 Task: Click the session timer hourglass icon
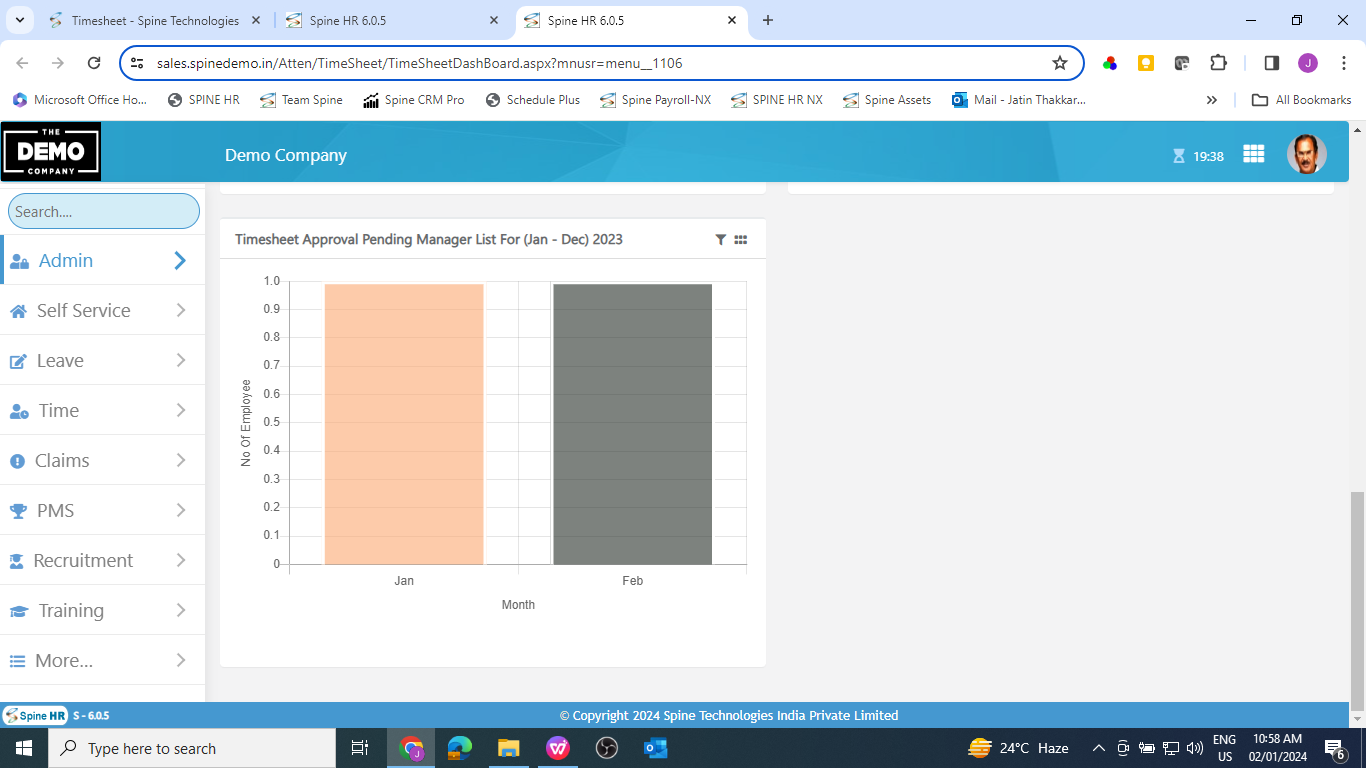pos(1179,156)
